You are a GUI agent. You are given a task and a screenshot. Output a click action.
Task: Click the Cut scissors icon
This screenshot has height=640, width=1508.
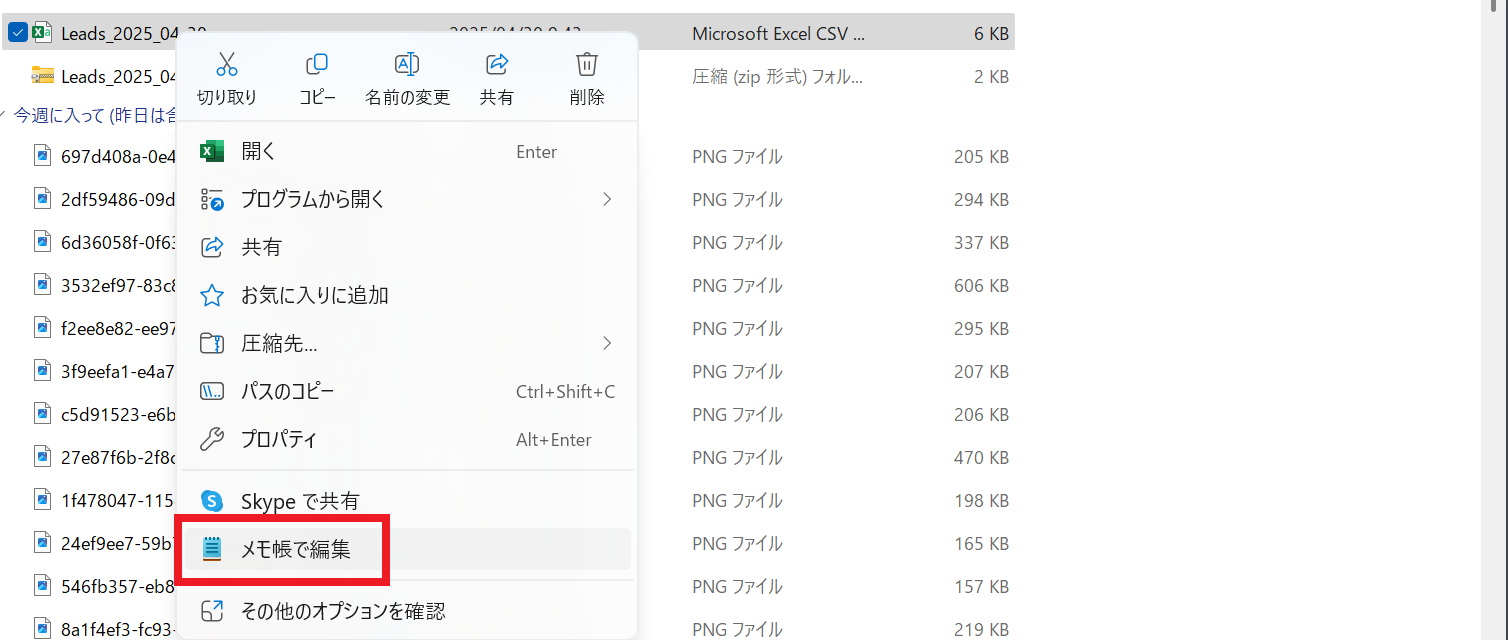pos(227,65)
